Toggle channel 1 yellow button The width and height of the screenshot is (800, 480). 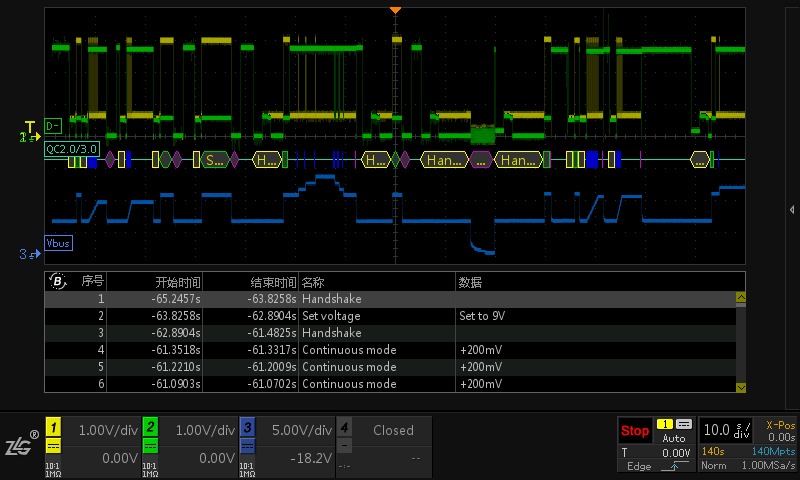coord(54,427)
